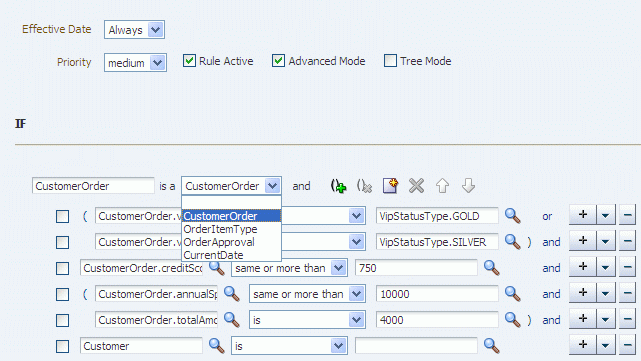Open the Effective Date dropdown showing Always
Viewport: 641px width, 361px height.
(134, 30)
